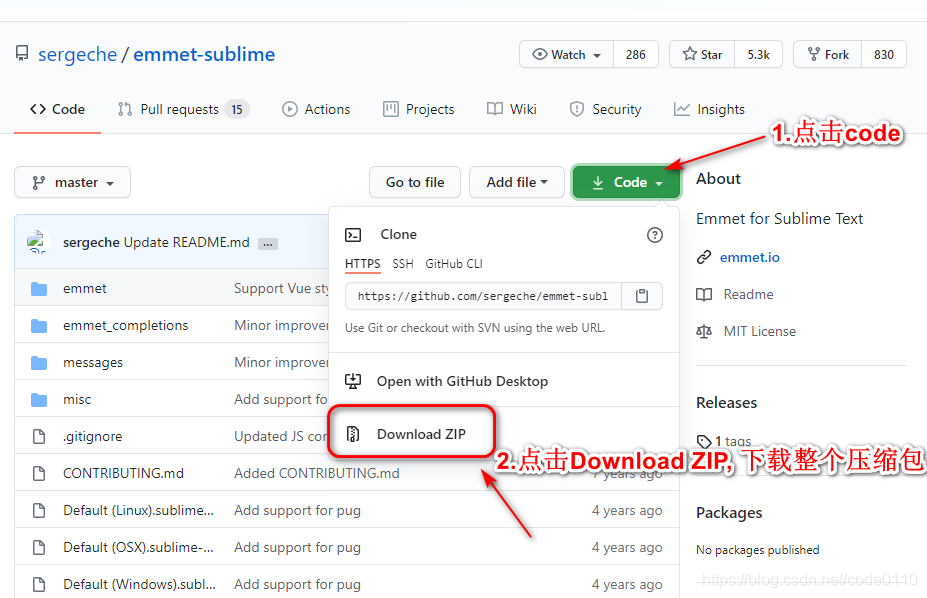Viewport: 927px width, 598px height.
Task: Click the Default (OSX).sublime file icon
Action: pos(39,547)
